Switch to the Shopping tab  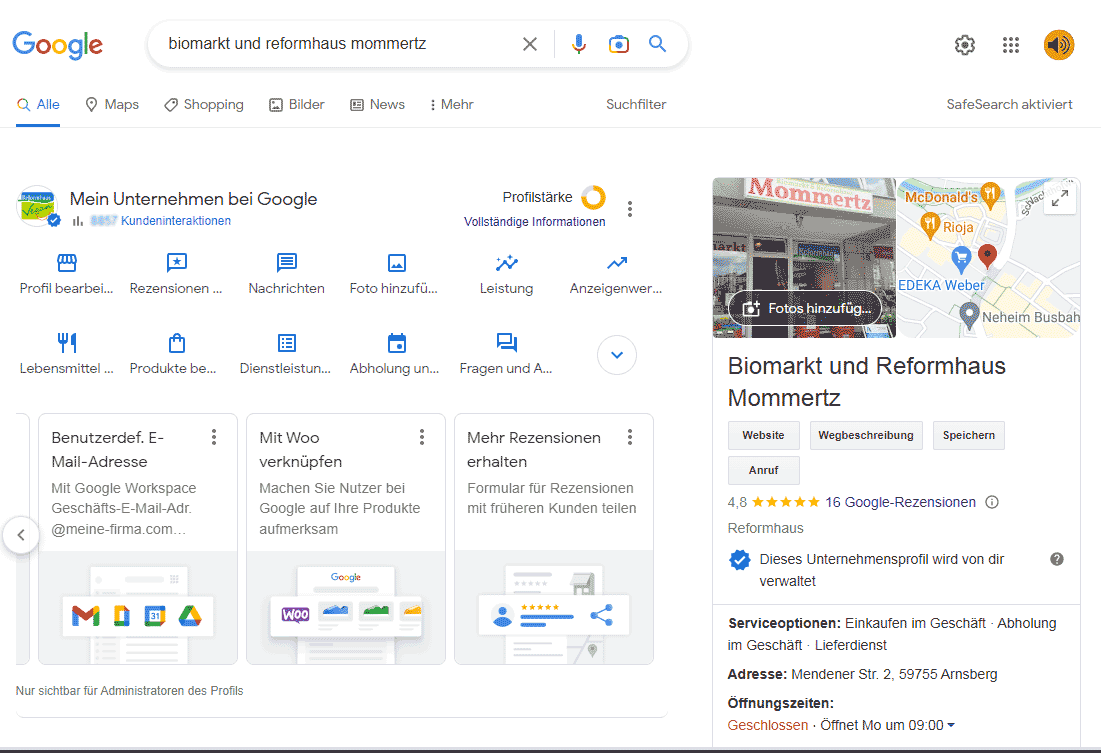pos(204,105)
